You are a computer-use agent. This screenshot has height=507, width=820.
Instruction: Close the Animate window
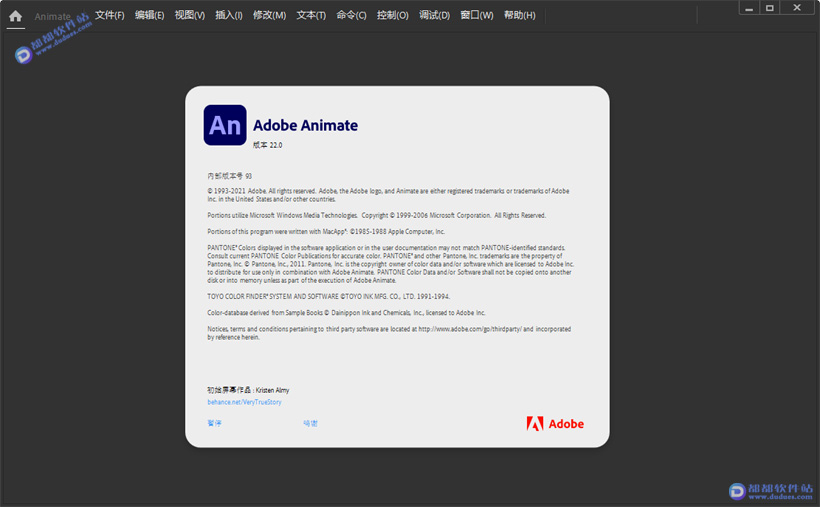[797, 8]
